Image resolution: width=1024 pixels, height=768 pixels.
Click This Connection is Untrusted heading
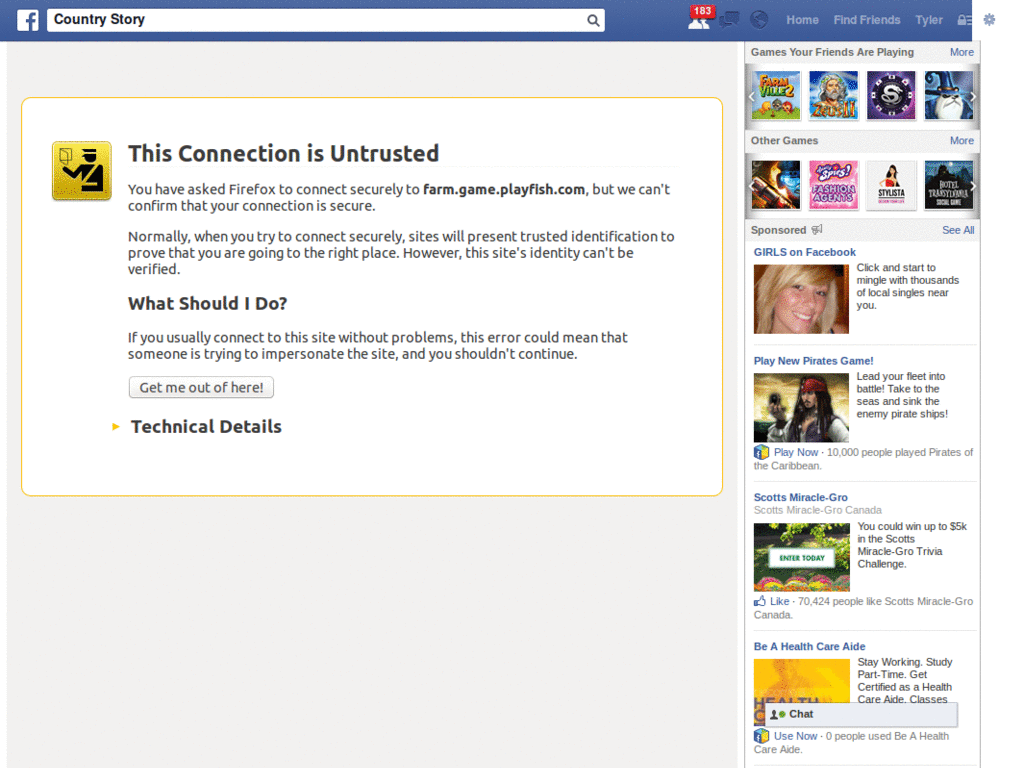pos(283,153)
